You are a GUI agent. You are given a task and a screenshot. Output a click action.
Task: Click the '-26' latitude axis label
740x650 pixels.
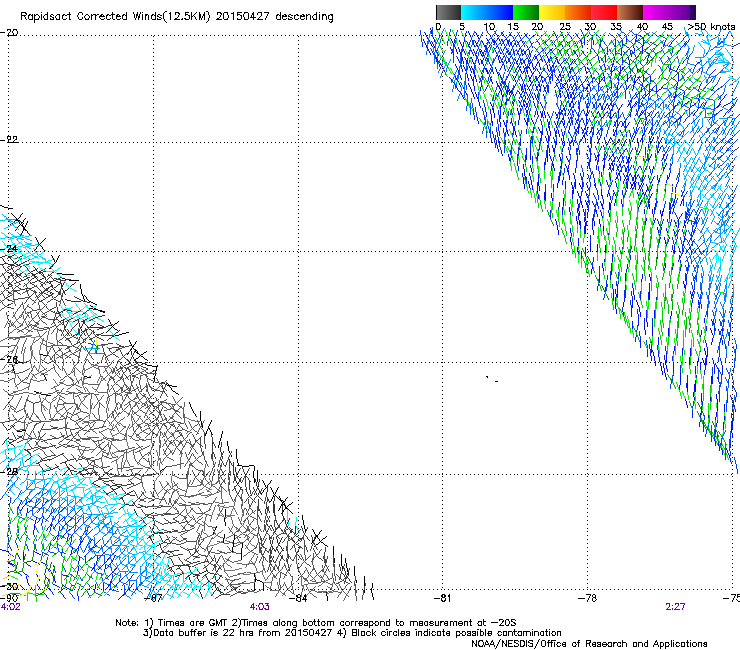[x=9, y=360]
